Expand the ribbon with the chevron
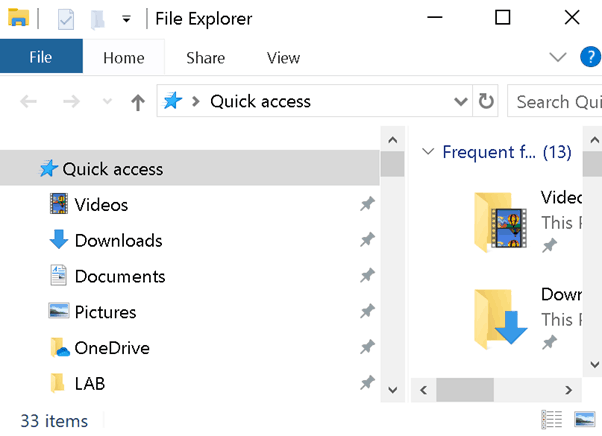 point(557,58)
